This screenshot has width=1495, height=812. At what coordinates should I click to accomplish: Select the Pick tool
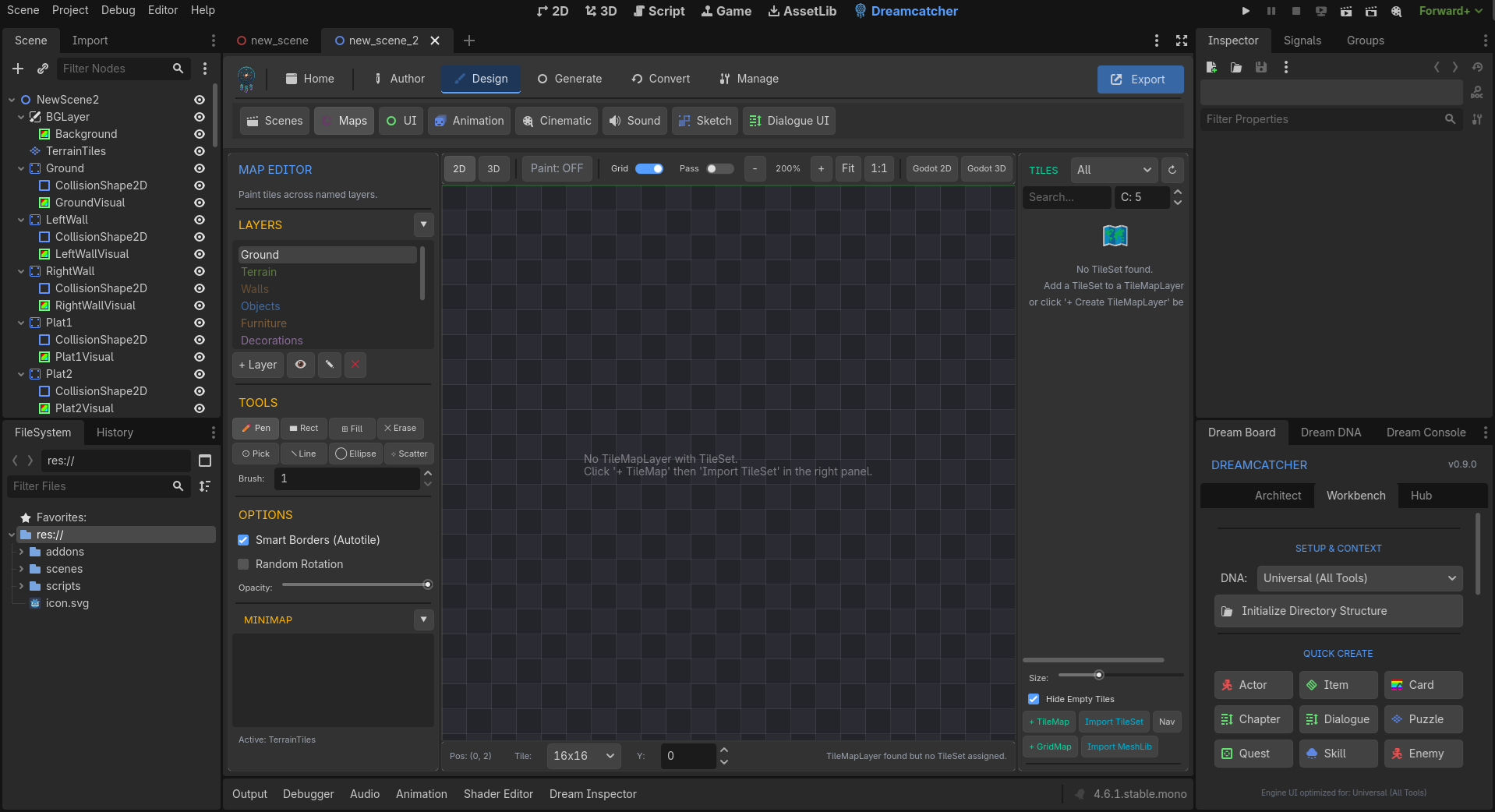point(256,454)
